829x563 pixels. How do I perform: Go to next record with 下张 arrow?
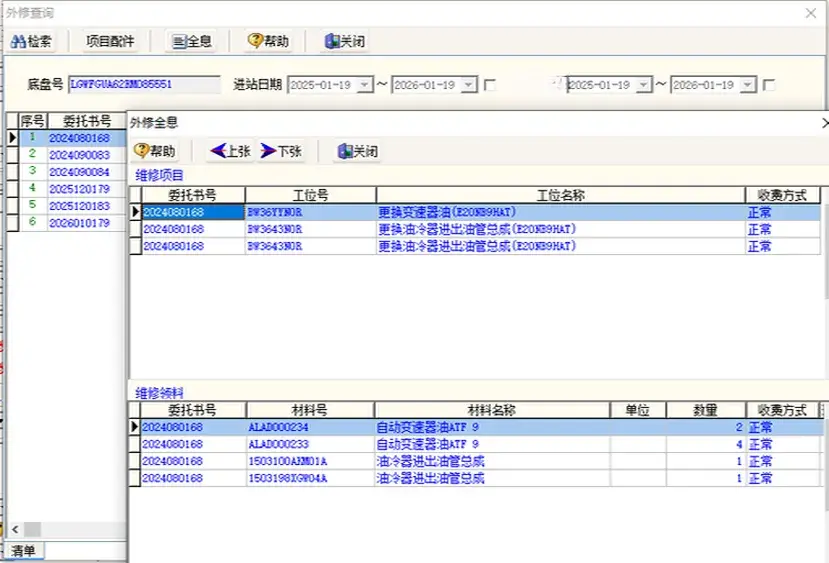tap(269, 151)
